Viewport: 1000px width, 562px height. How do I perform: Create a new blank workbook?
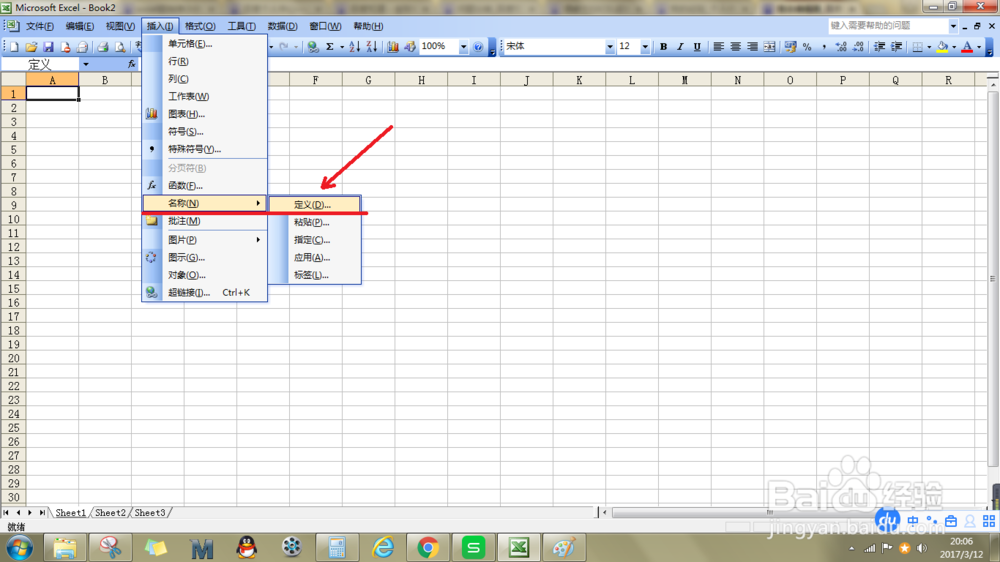click(x=14, y=47)
